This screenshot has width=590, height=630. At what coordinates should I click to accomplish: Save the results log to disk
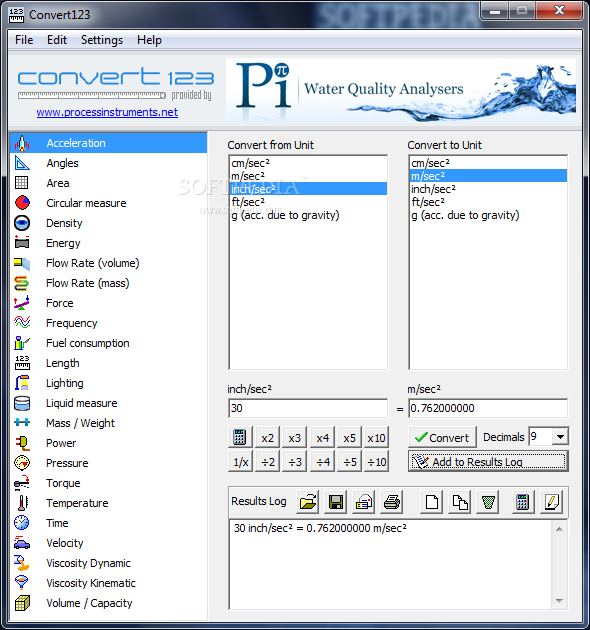(336, 502)
